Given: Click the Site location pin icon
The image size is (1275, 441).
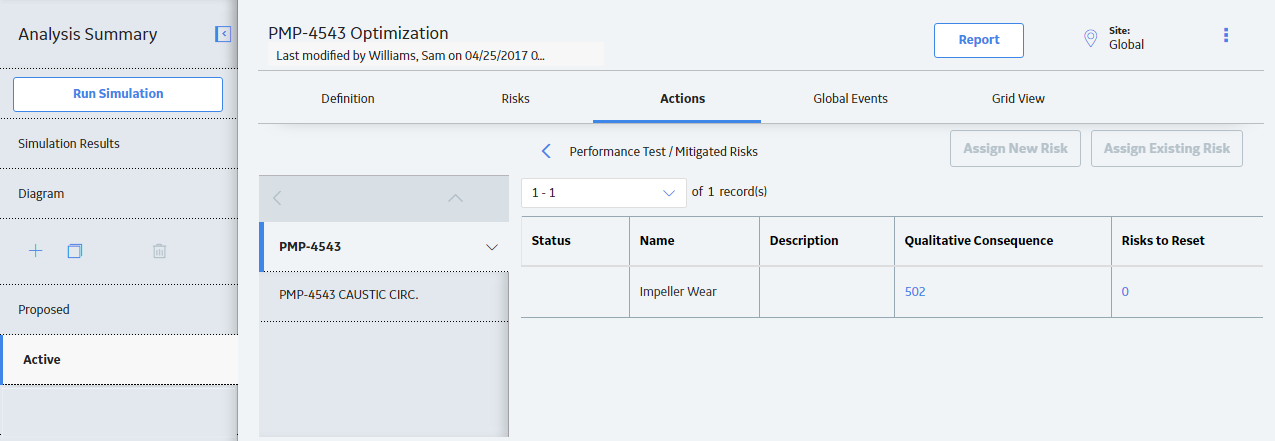Looking at the screenshot, I should coord(1091,39).
